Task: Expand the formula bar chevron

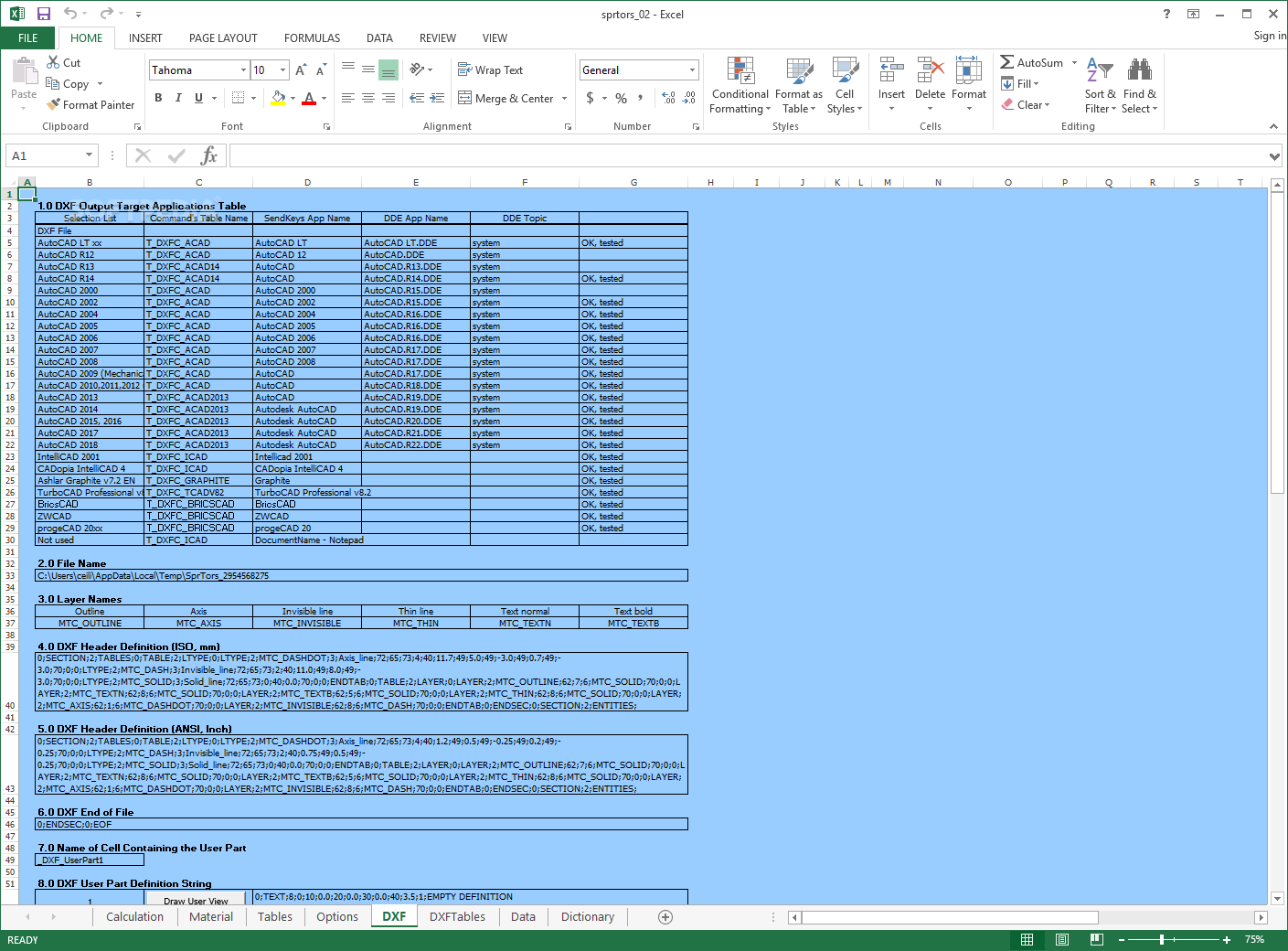Action: click(1274, 156)
